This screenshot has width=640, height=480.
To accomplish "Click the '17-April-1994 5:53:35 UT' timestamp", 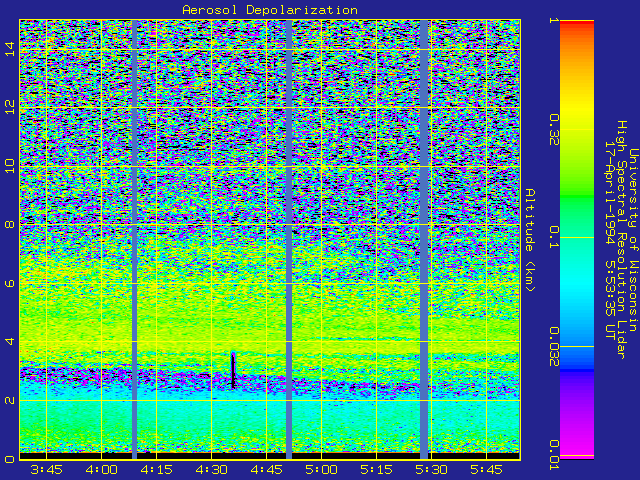I will (x=610, y=240).
